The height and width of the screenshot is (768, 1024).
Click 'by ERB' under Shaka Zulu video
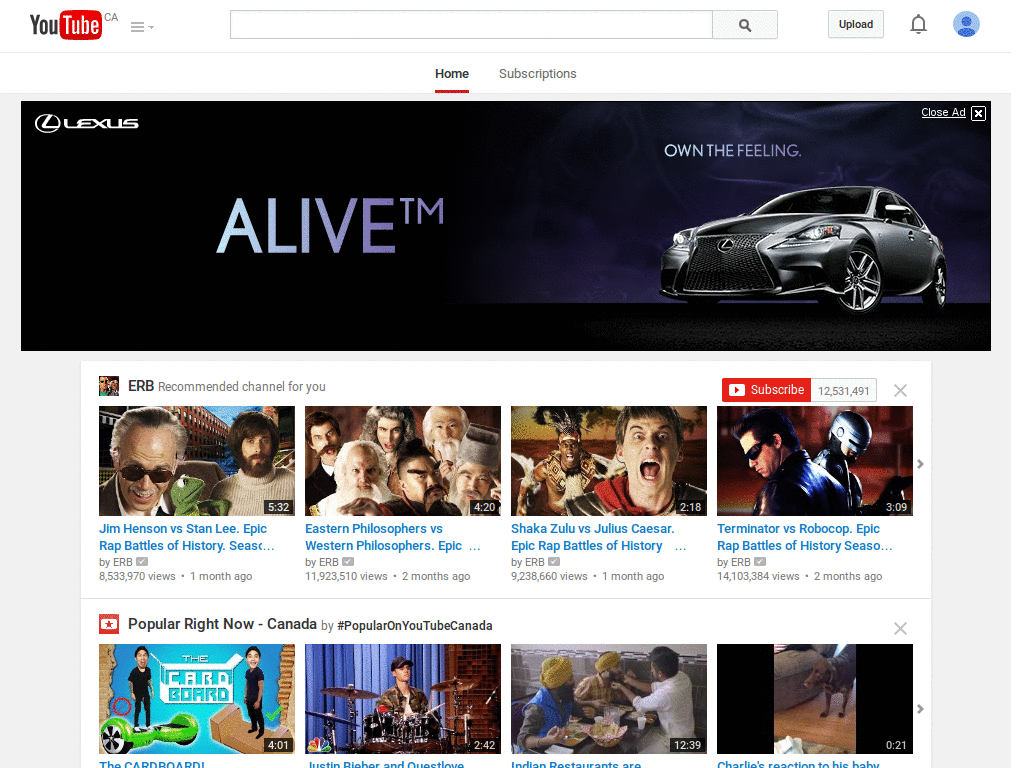click(528, 562)
